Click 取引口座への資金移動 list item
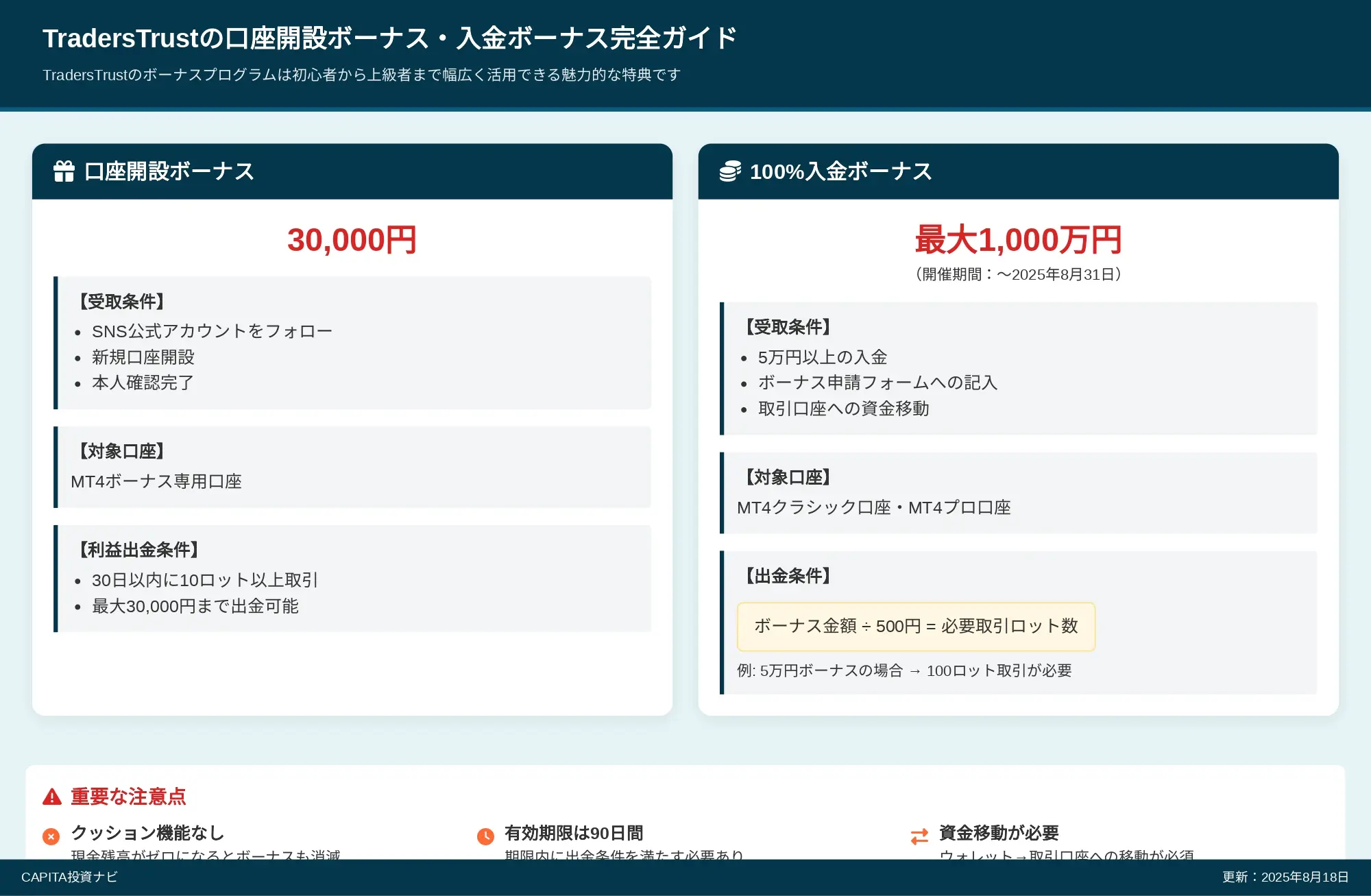 [x=843, y=409]
